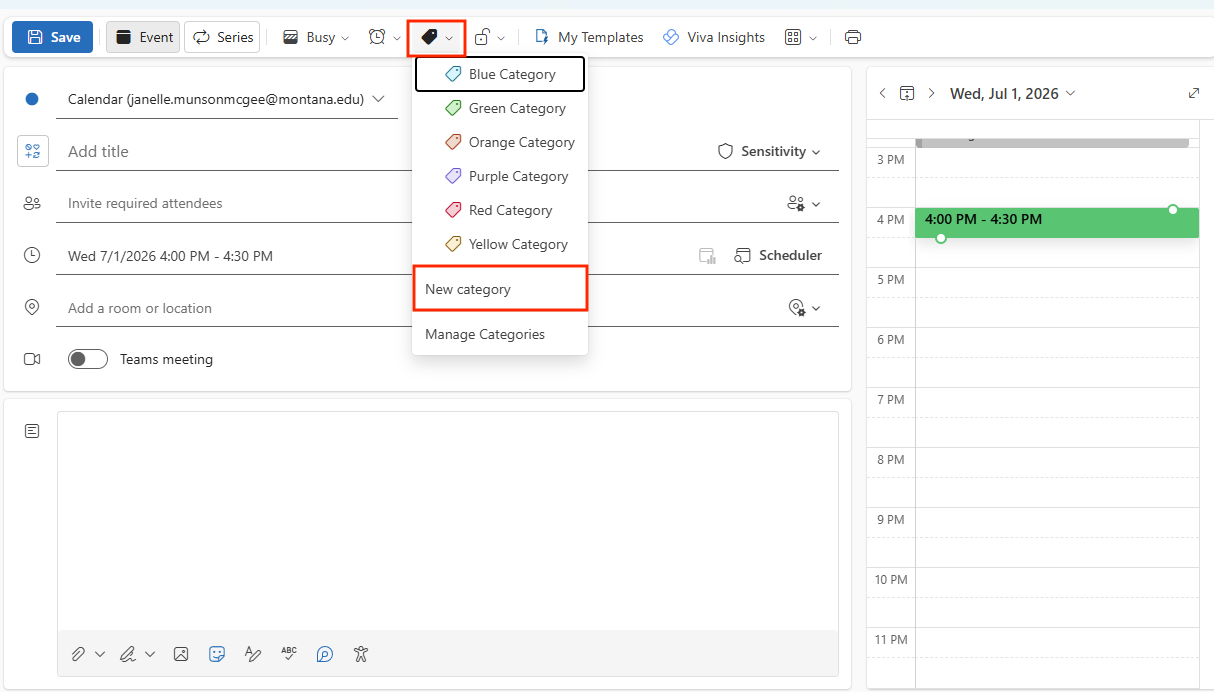Open Viva Insights
This screenshot has width=1214, height=692.
714,37
